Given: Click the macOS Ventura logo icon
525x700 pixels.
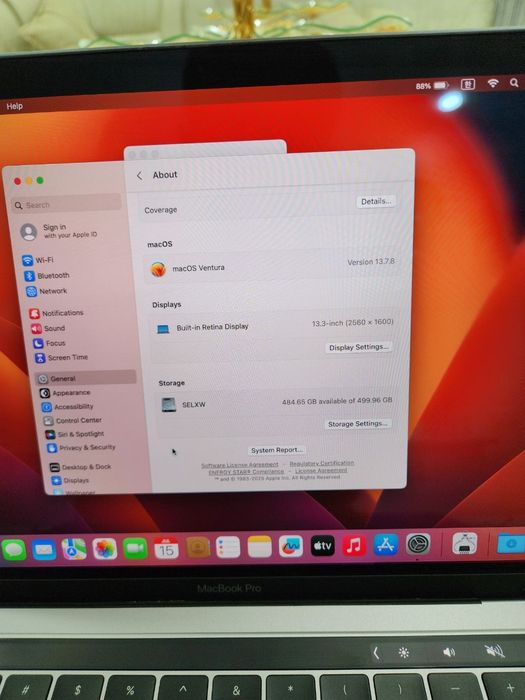Looking at the screenshot, I should click(158, 269).
